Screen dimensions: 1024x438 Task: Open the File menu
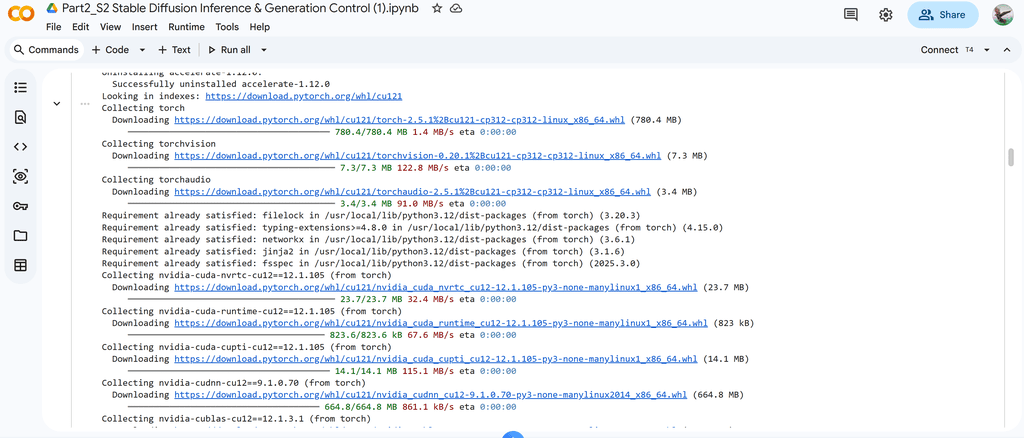click(x=54, y=27)
